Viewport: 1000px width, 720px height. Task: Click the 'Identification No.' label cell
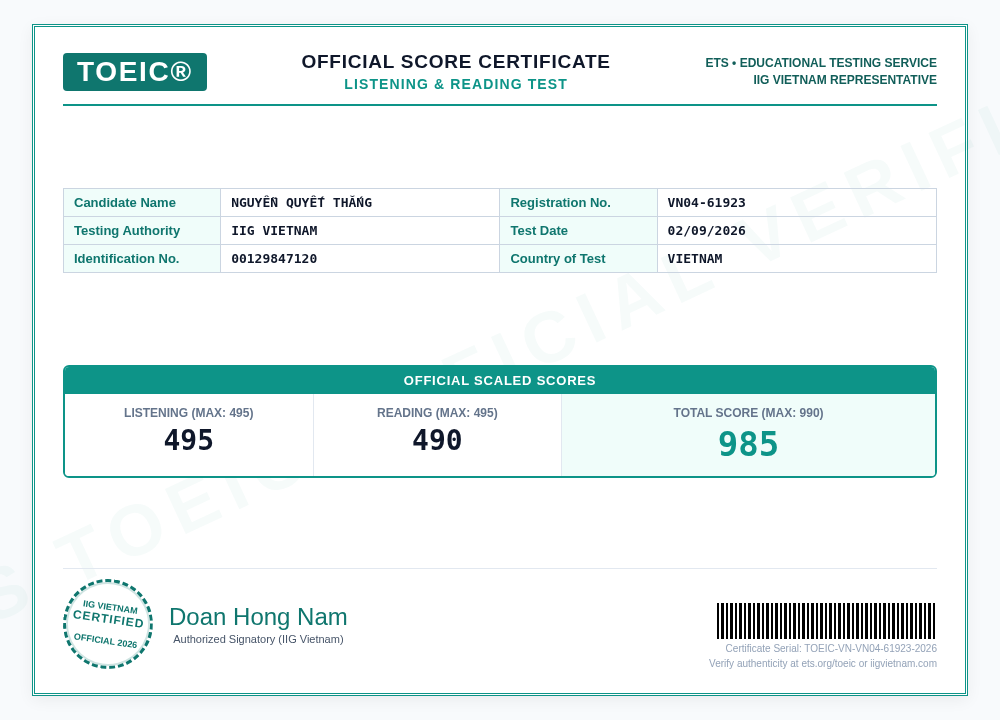(x=142, y=259)
